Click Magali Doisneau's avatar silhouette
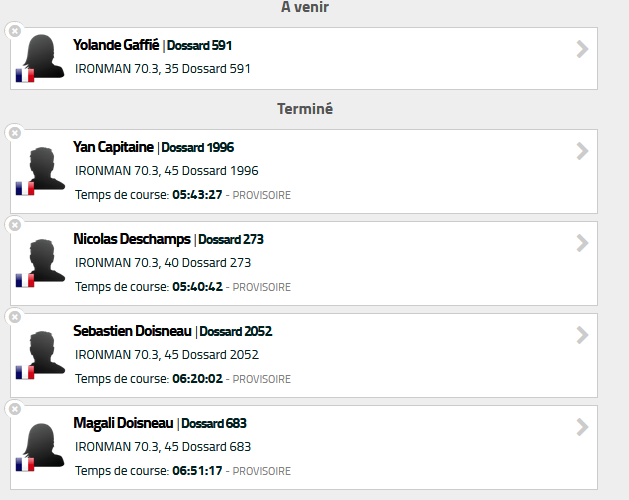Screen dimensions: 629x500 [x=43, y=445]
